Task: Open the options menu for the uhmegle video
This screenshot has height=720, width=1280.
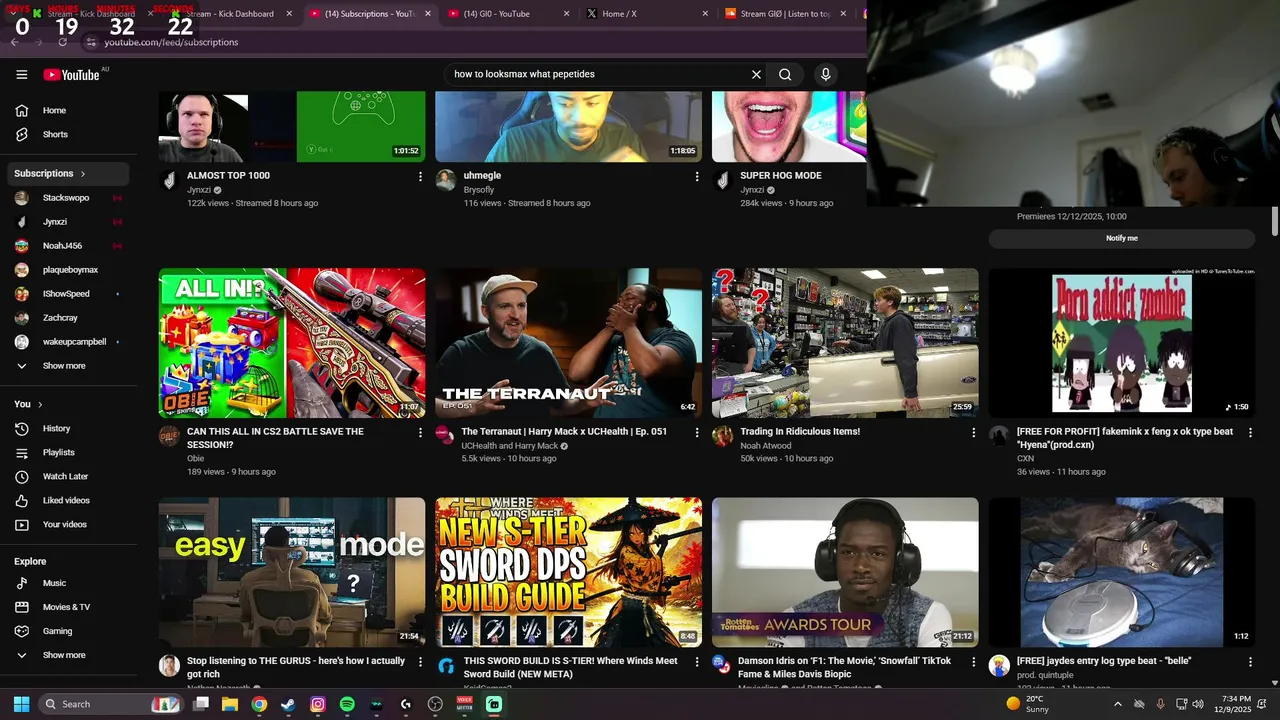Action: [697, 176]
